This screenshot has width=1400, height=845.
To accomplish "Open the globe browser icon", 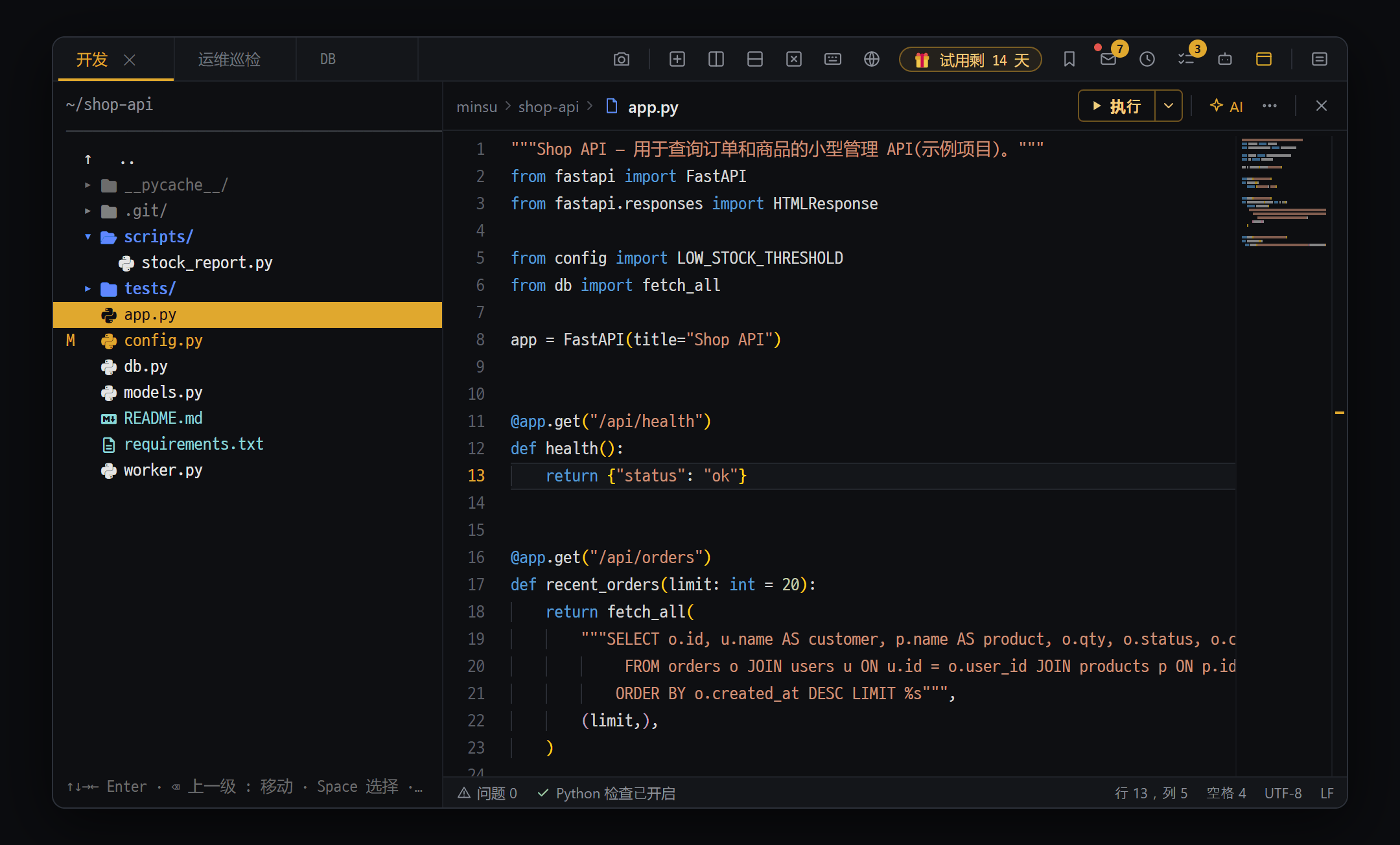I will pos(872,60).
